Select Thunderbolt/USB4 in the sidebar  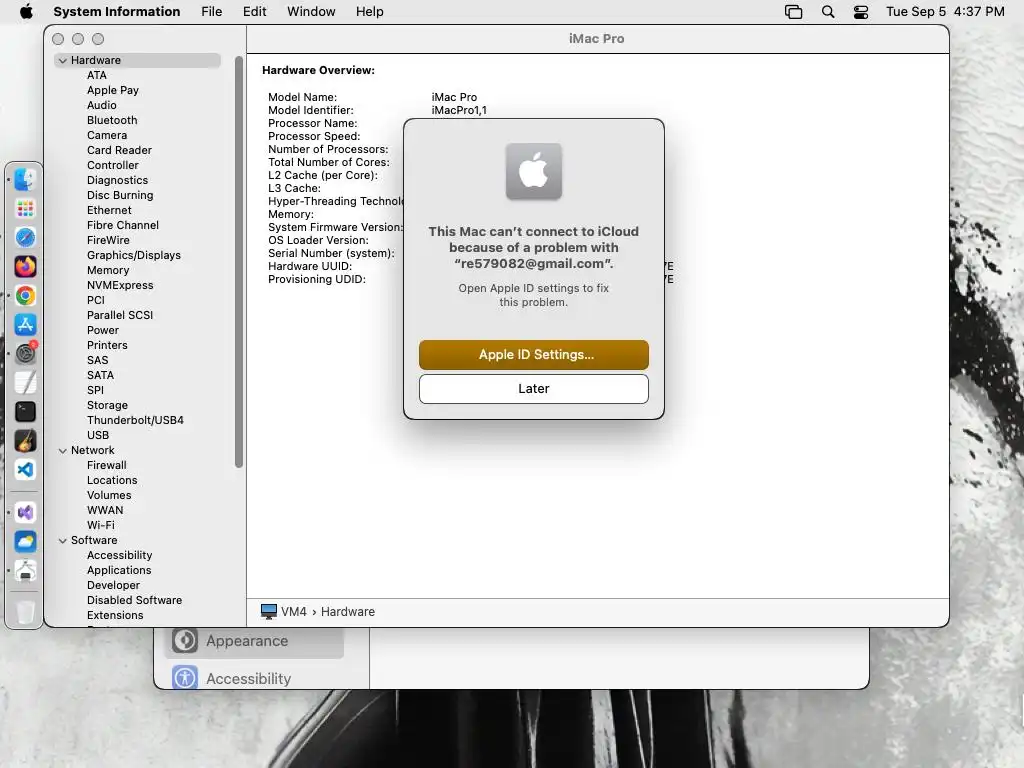(x=135, y=421)
